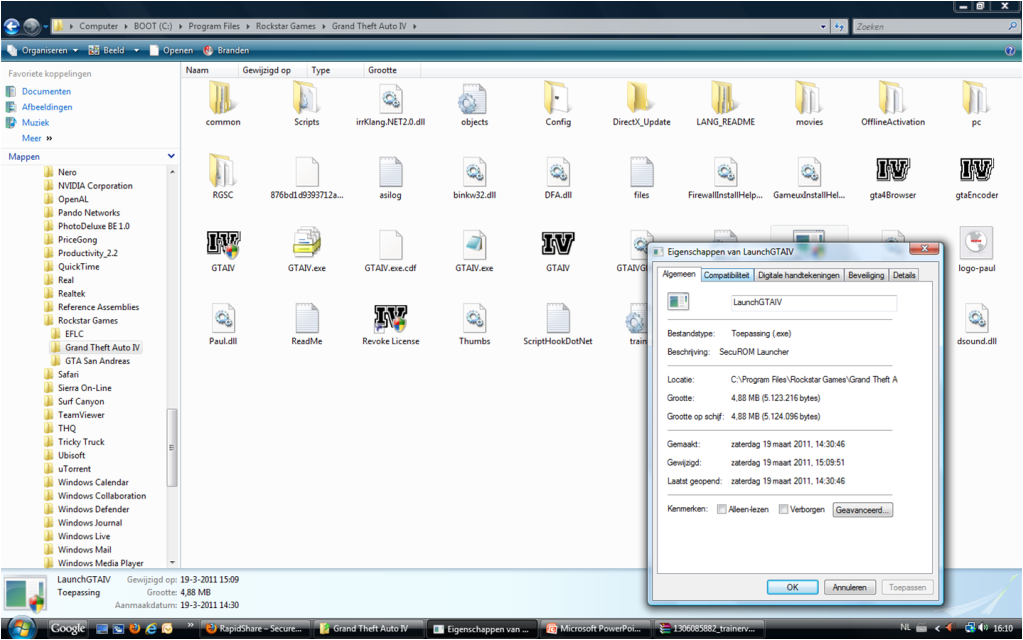Open the volume control in the system tray

(983, 628)
